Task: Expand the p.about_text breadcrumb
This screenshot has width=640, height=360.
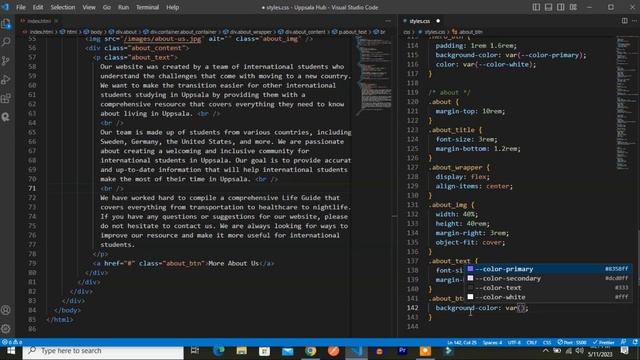Action: click(x=350, y=32)
